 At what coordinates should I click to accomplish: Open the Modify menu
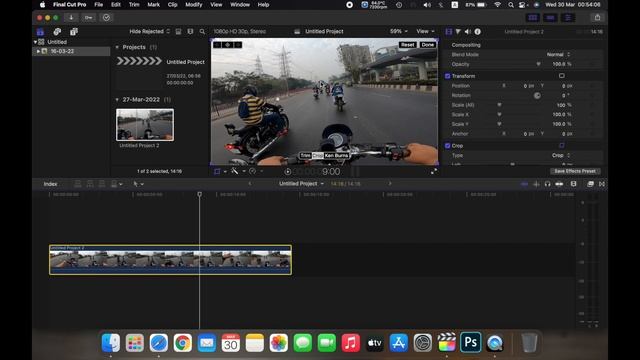[x=193, y=4]
